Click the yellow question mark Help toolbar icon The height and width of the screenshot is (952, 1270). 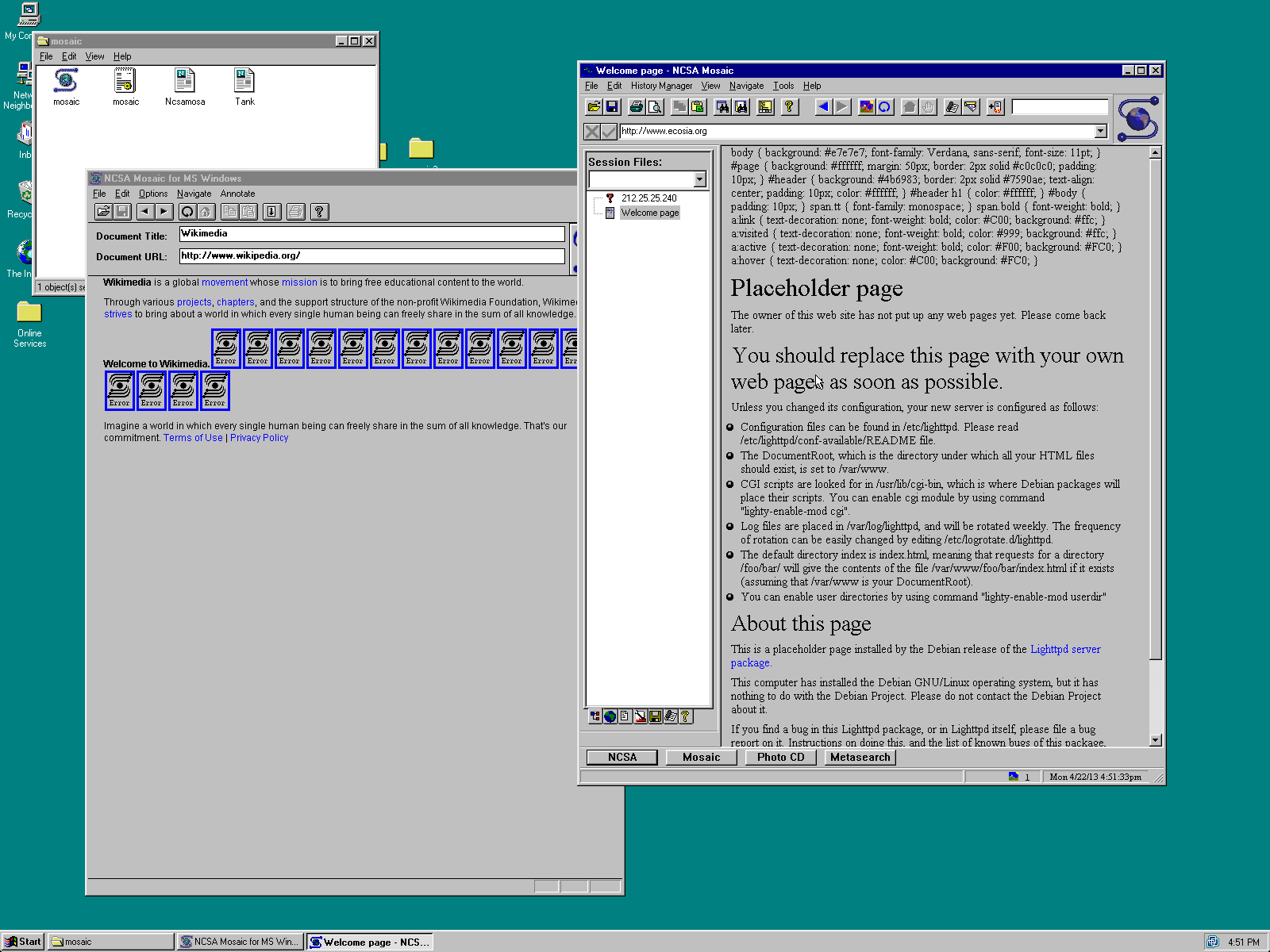(789, 106)
